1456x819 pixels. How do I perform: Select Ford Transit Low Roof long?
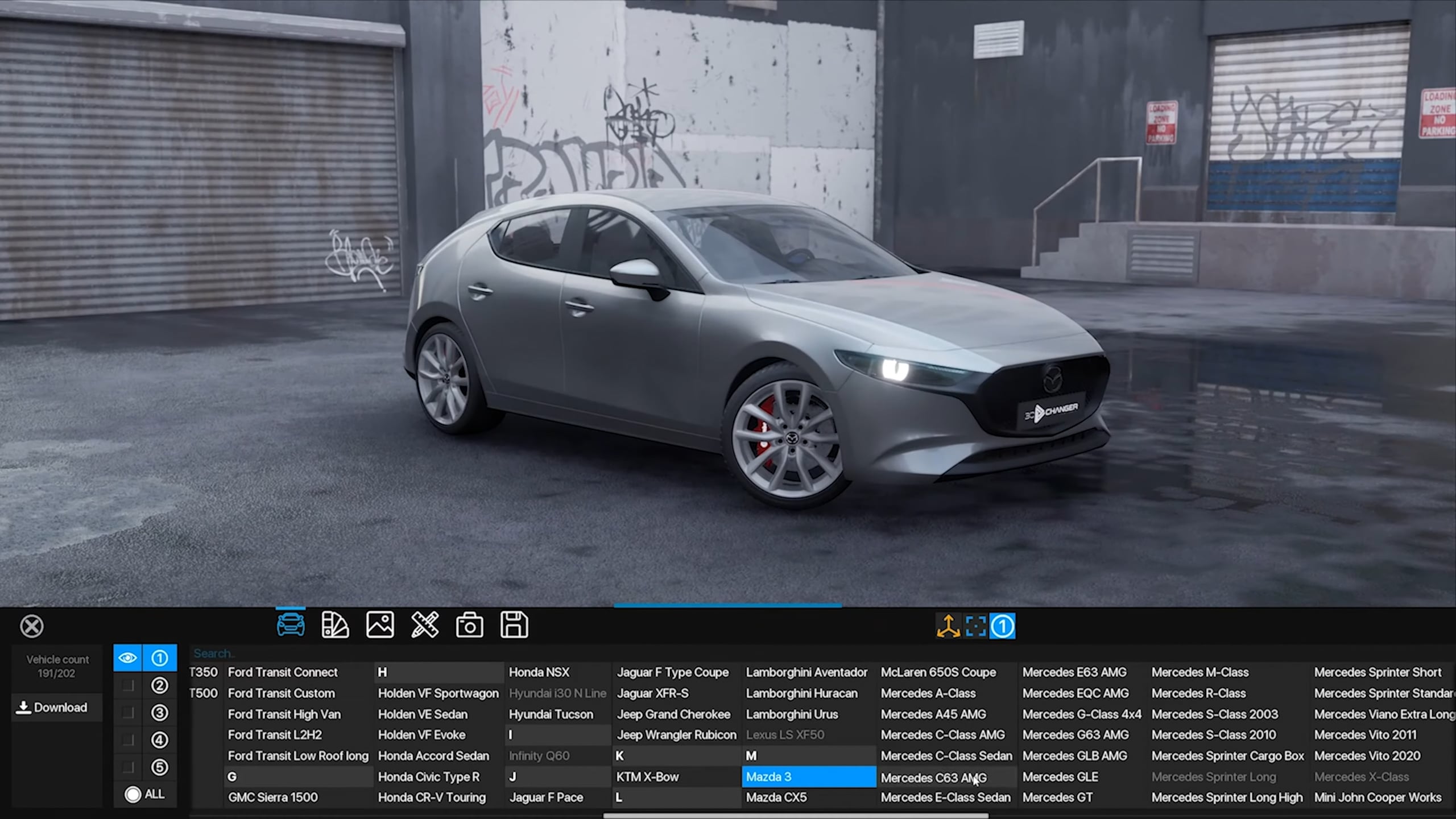[x=298, y=756]
